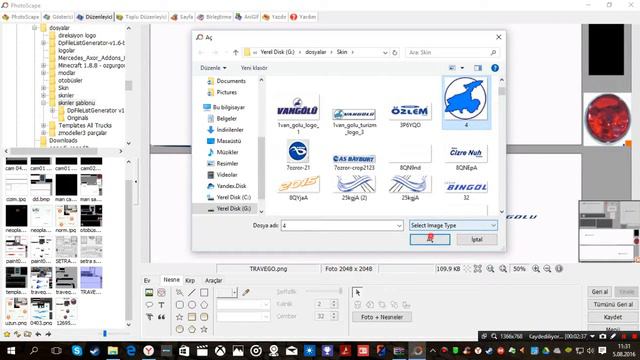The width and height of the screenshot is (640, 360).
Task: Open Masaüstü in dialog sidebar
Action: point(224,141)
